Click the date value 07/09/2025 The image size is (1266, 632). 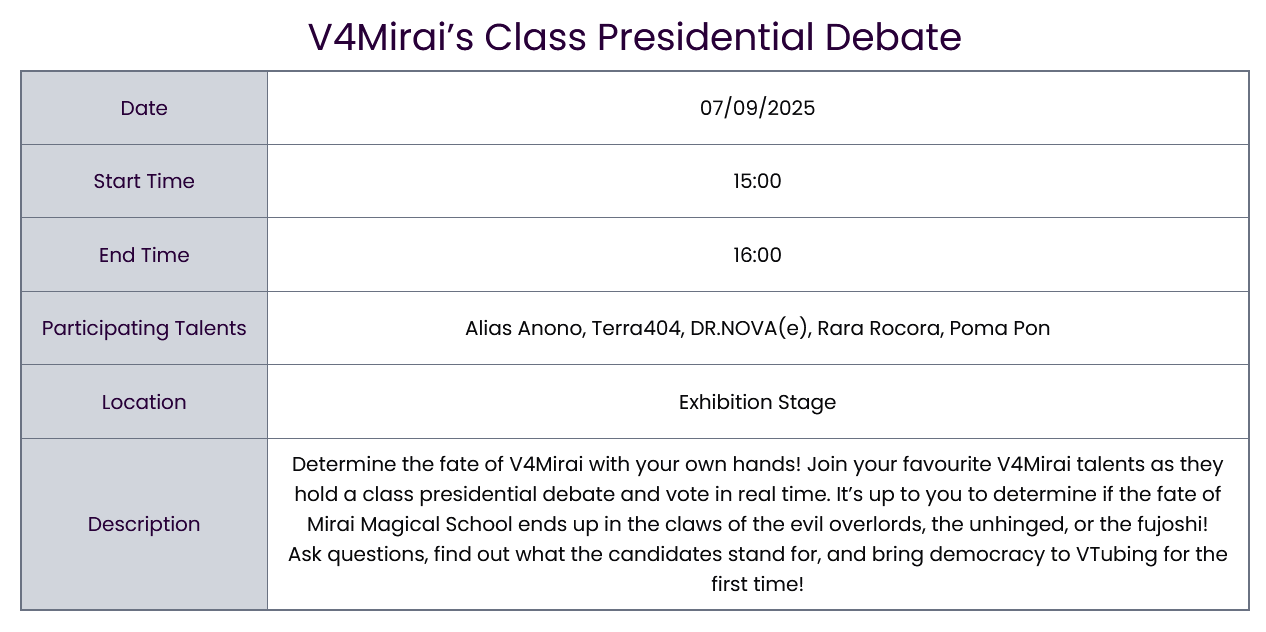(x=757, y=108)
